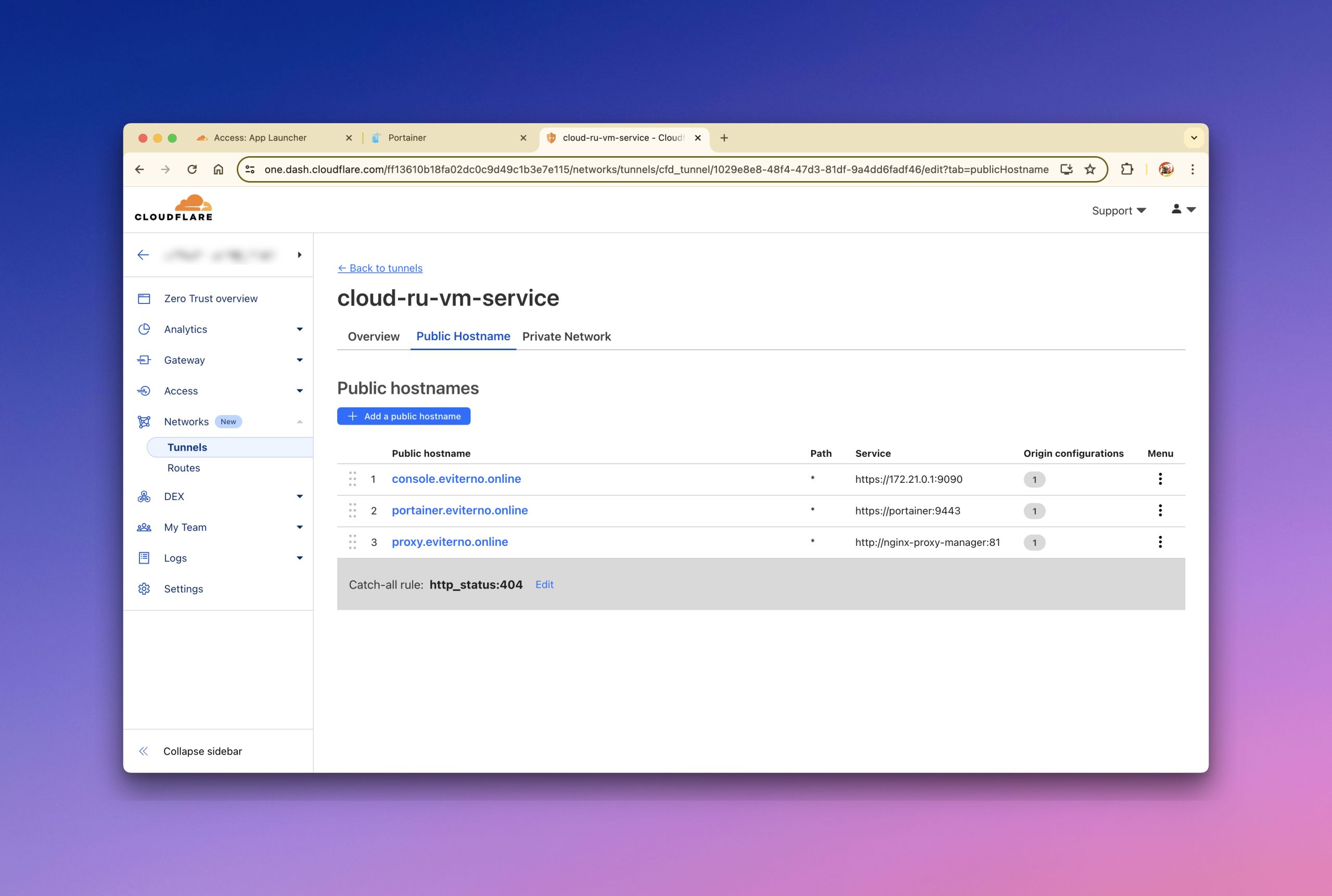Click service text http://nginx-proxy-manager:81
This screenshot has width=1332, height=896.
[x=927, y=542]
